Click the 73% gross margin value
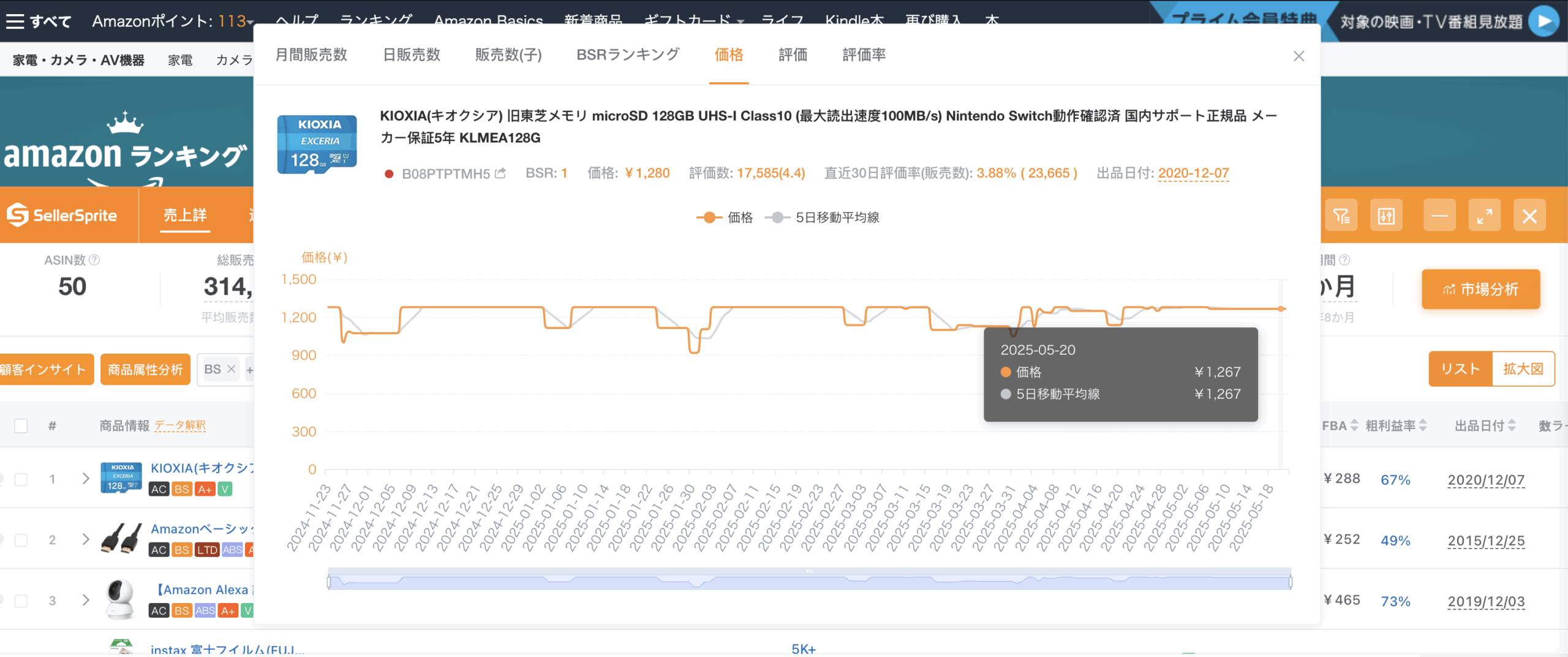 [1395, 601]
